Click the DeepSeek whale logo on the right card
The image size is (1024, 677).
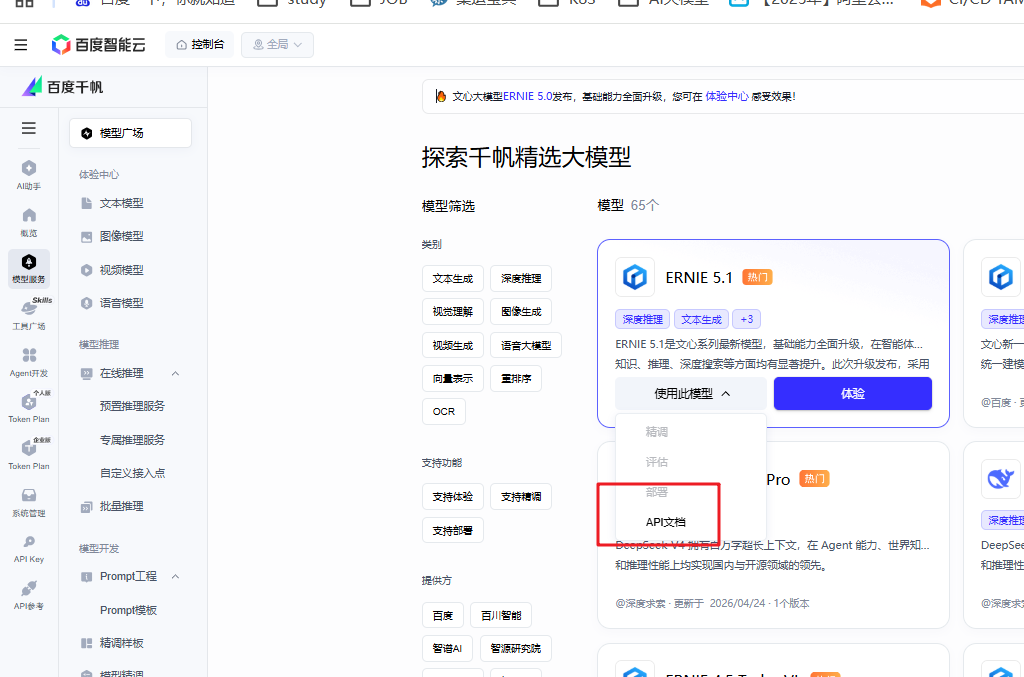point(1000,479)
